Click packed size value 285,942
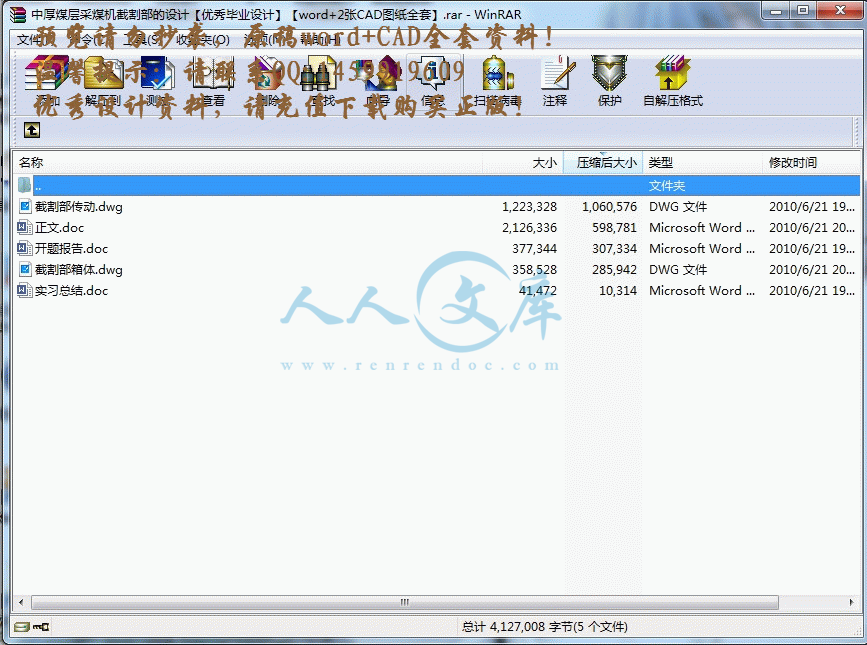 tap(614, 270)
